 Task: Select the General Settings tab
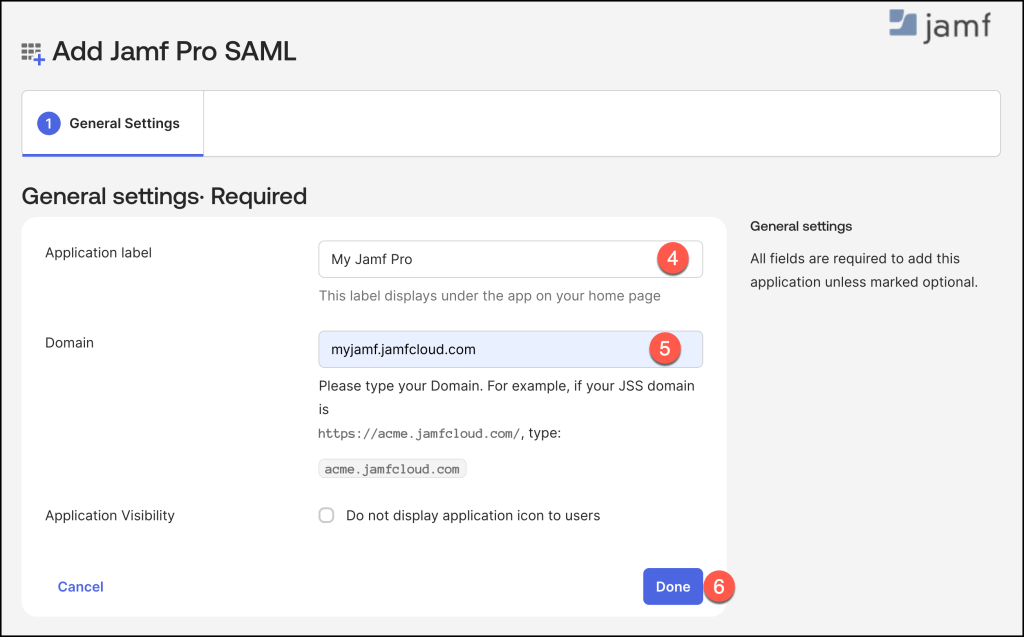[x=113, y=124]
